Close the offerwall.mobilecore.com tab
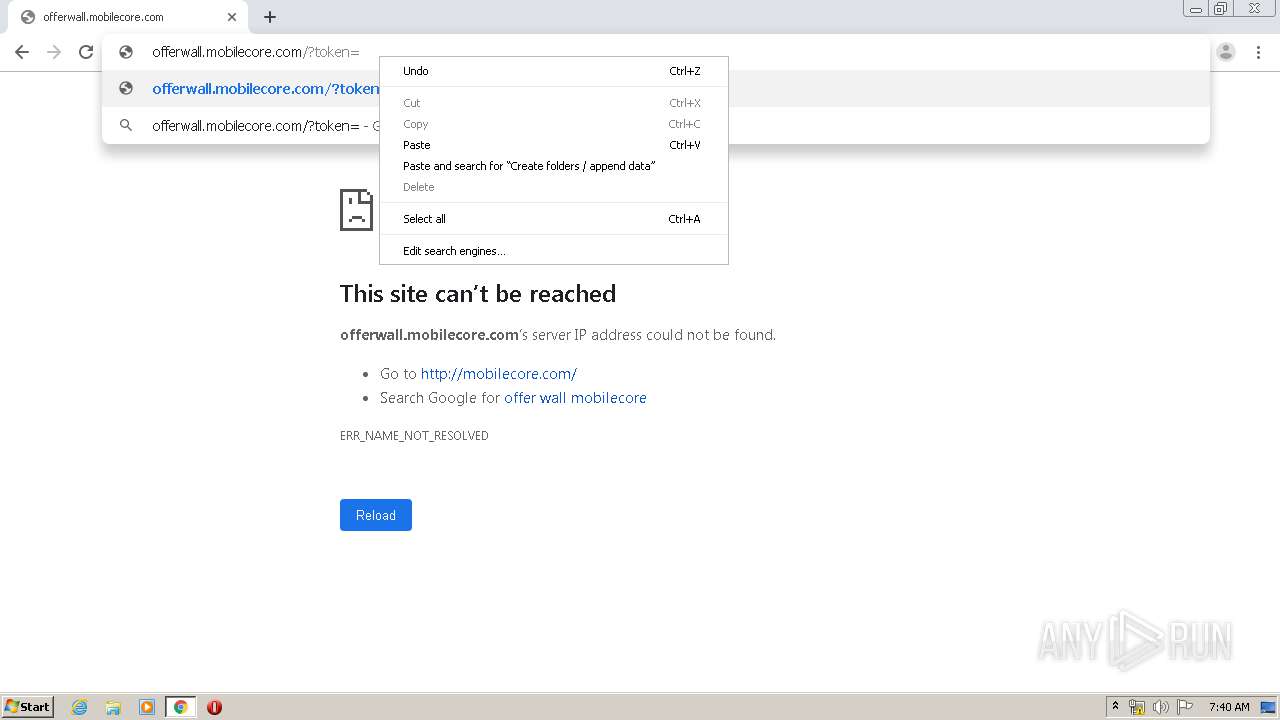The width and height of the screenshot is (1280, 720). tap(232, 17)
